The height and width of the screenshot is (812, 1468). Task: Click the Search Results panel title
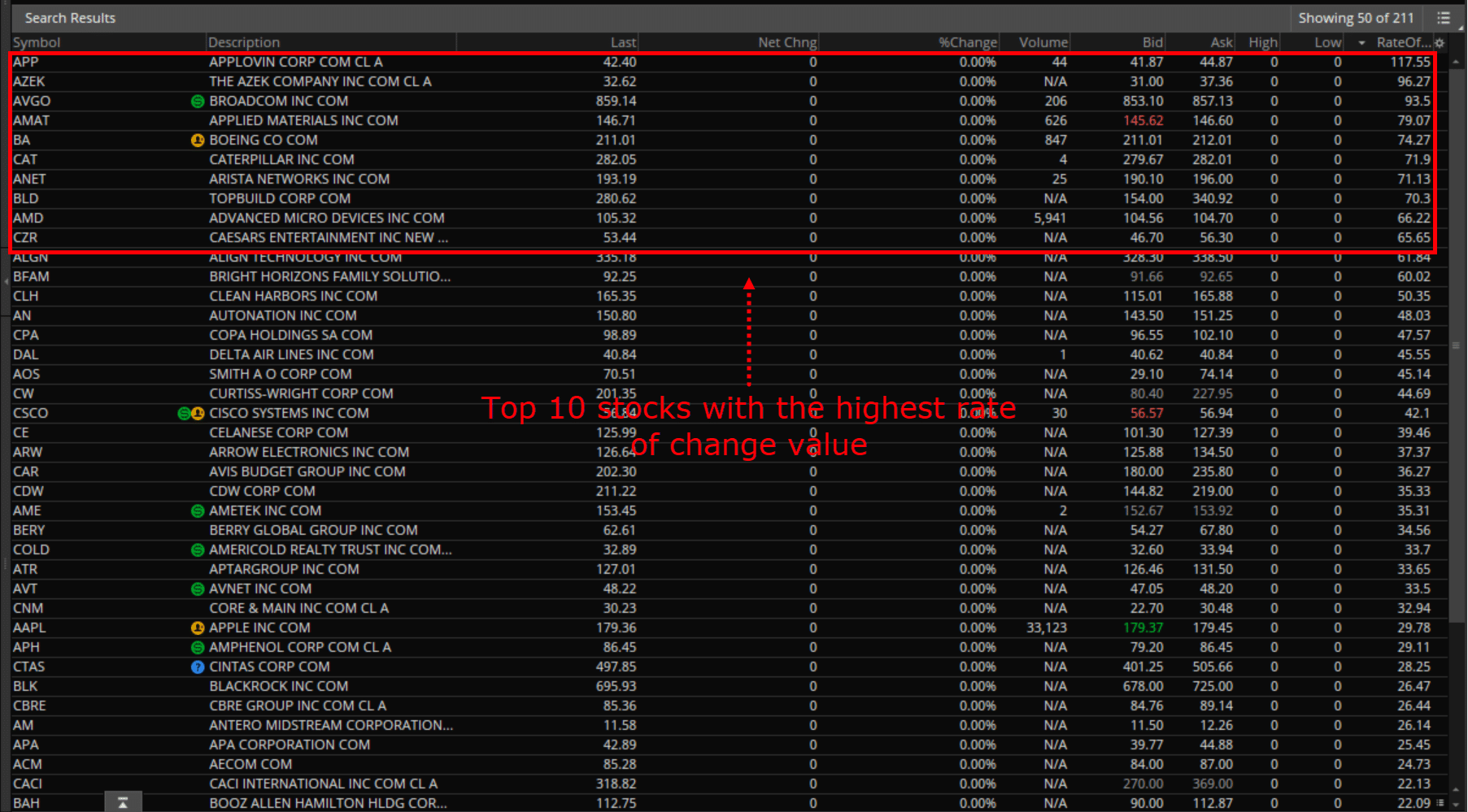click(70, 18)
